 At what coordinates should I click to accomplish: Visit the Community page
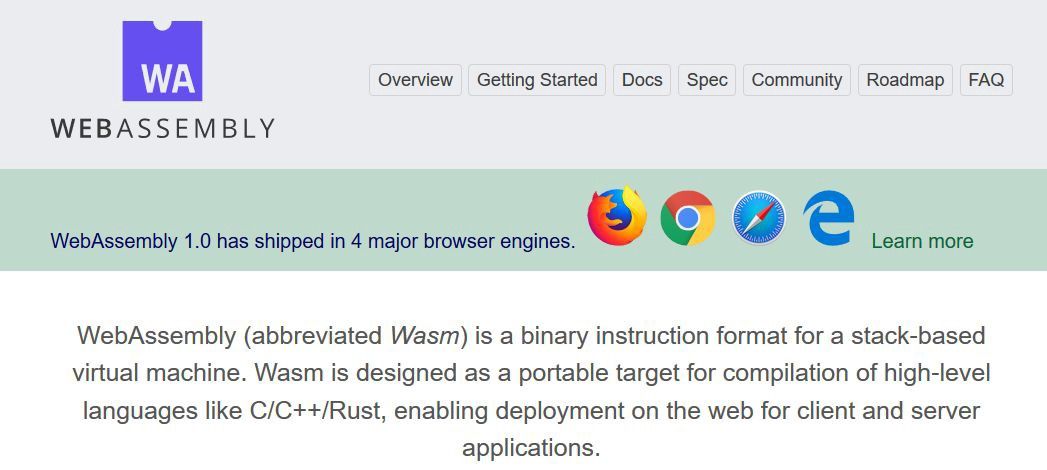[796, 80]
